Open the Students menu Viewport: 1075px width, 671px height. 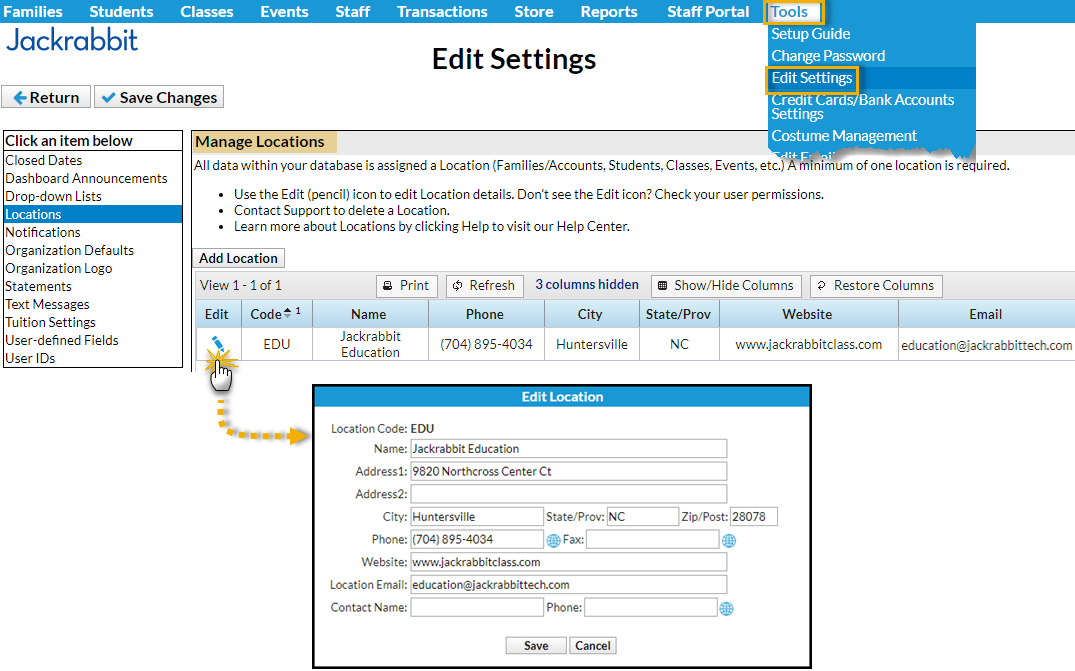point(121,12)
